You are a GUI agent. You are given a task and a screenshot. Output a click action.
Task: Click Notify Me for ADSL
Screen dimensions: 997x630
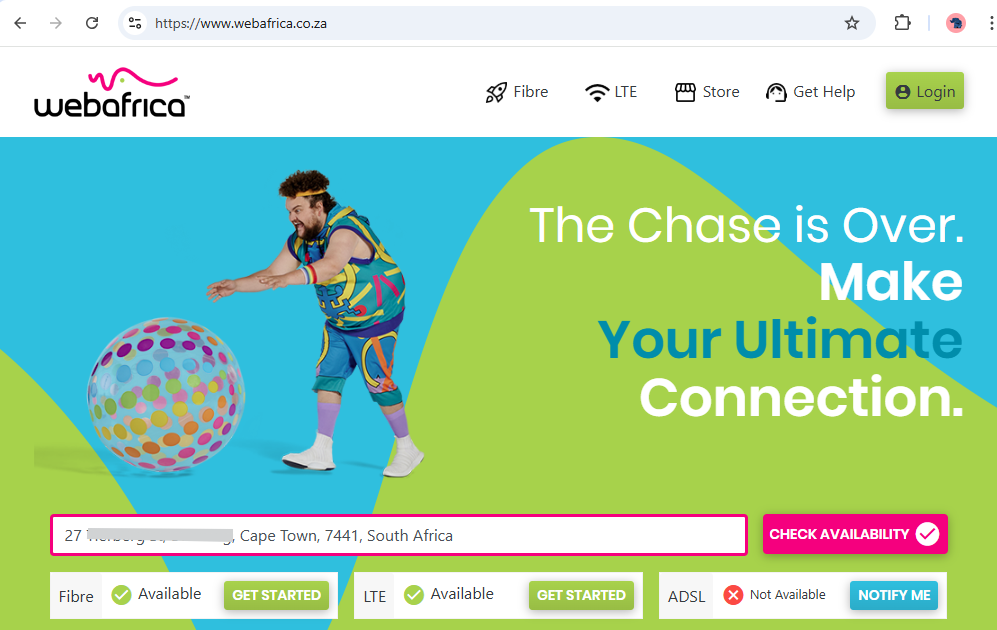point(894,596)
